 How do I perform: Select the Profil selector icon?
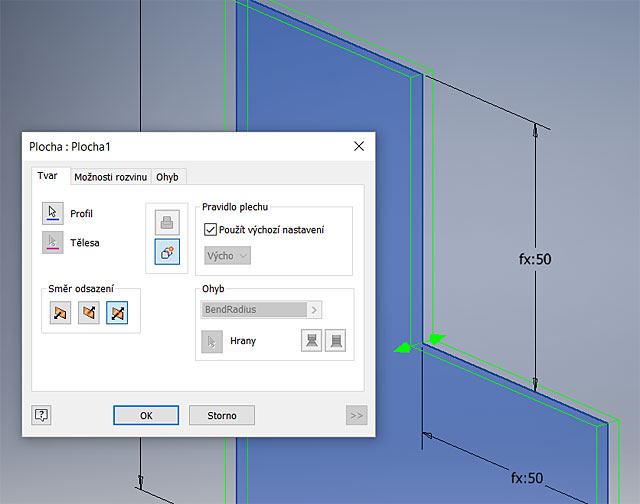point(53,213)
